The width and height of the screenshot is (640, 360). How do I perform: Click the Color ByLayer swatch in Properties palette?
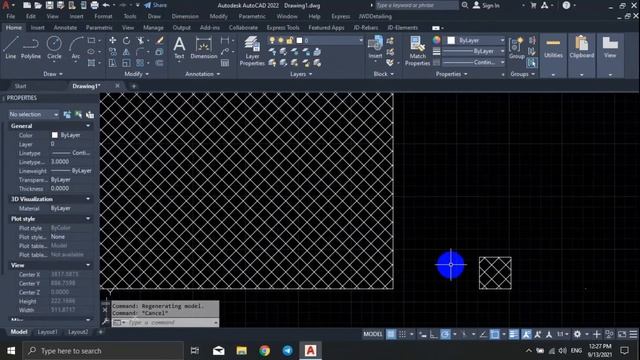(55, 135)
